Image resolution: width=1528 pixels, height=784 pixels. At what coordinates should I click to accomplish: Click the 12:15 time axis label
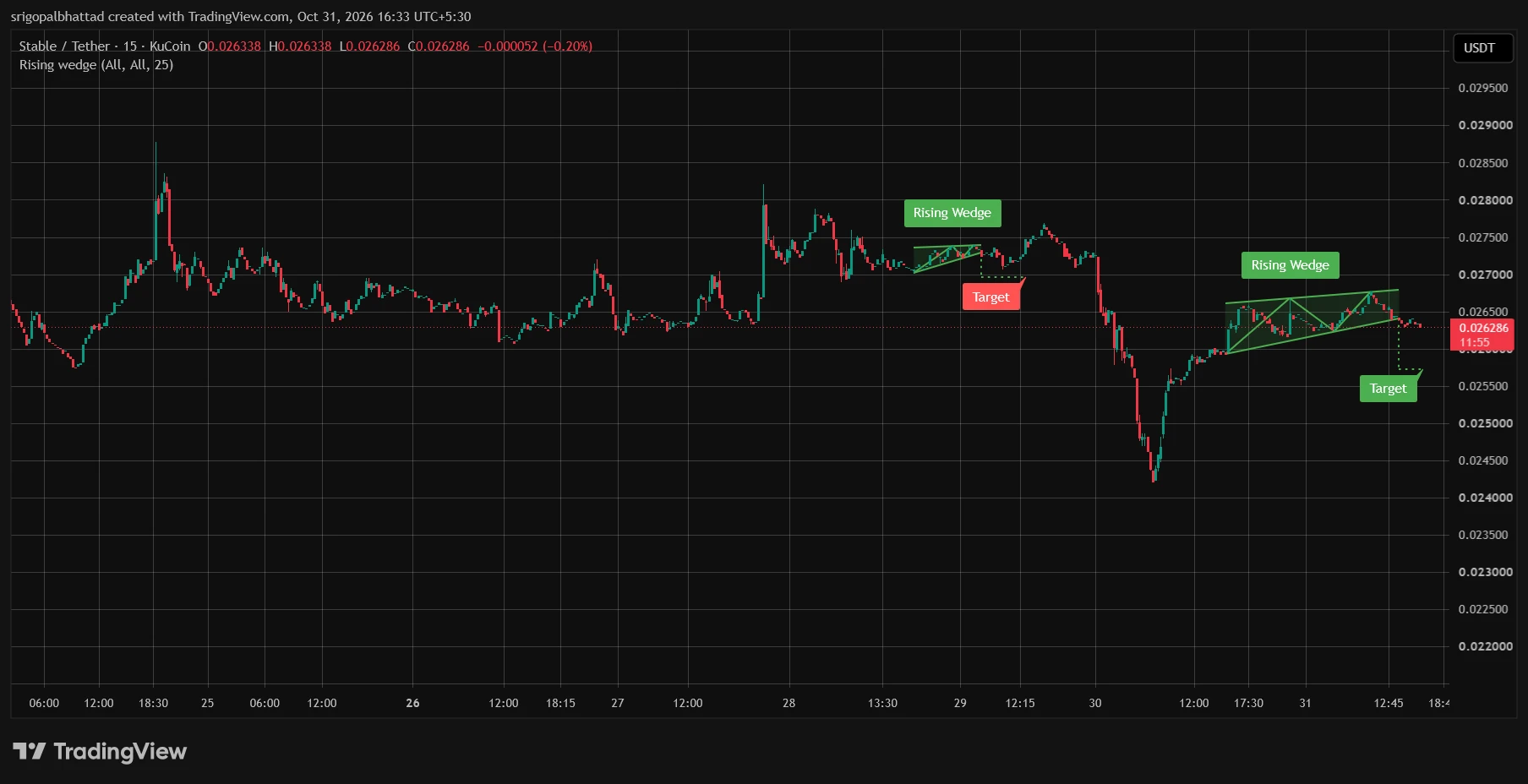pos(1020,703)
